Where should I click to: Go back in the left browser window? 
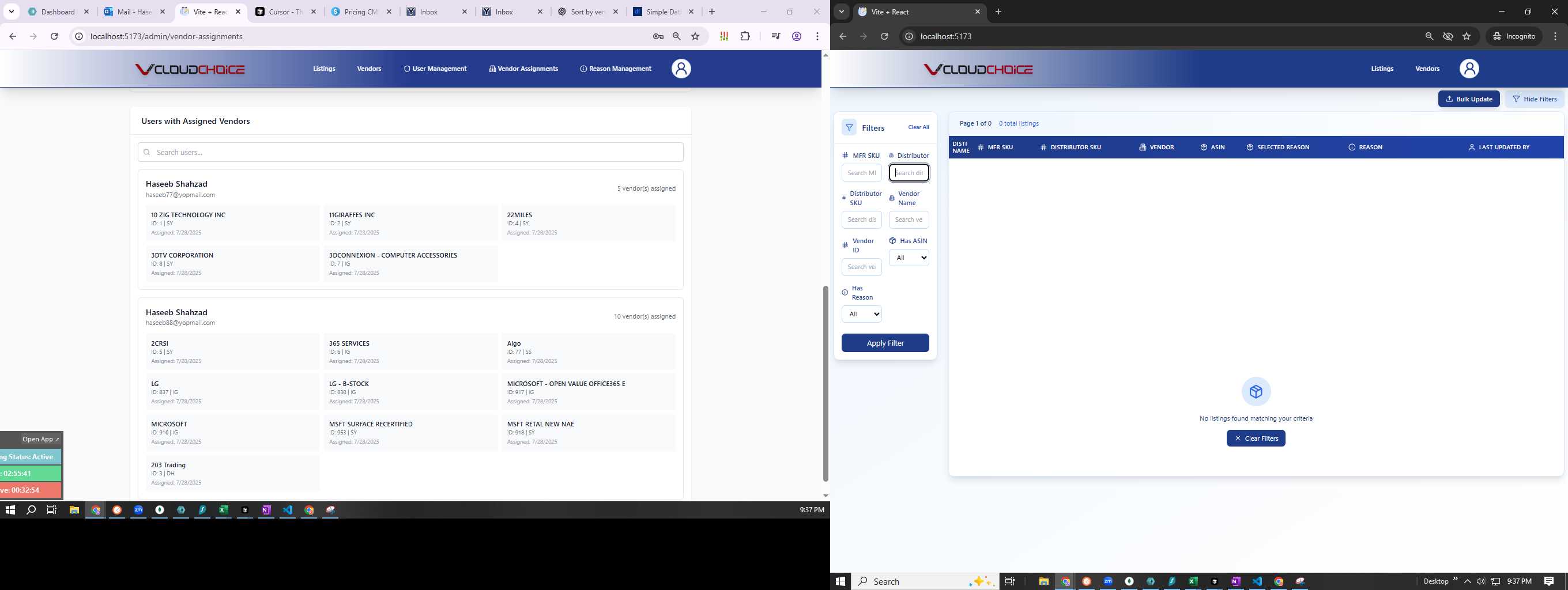coord(13,36)
